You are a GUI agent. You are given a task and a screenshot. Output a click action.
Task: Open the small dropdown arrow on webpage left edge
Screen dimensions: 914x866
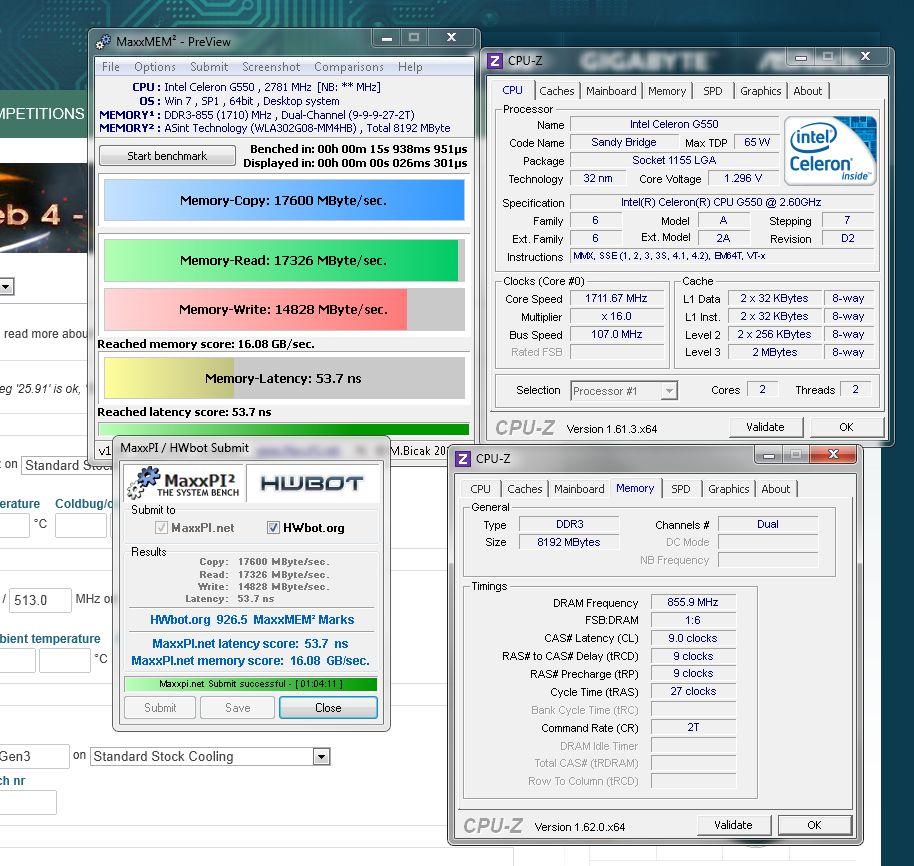(x=6, y=286)
